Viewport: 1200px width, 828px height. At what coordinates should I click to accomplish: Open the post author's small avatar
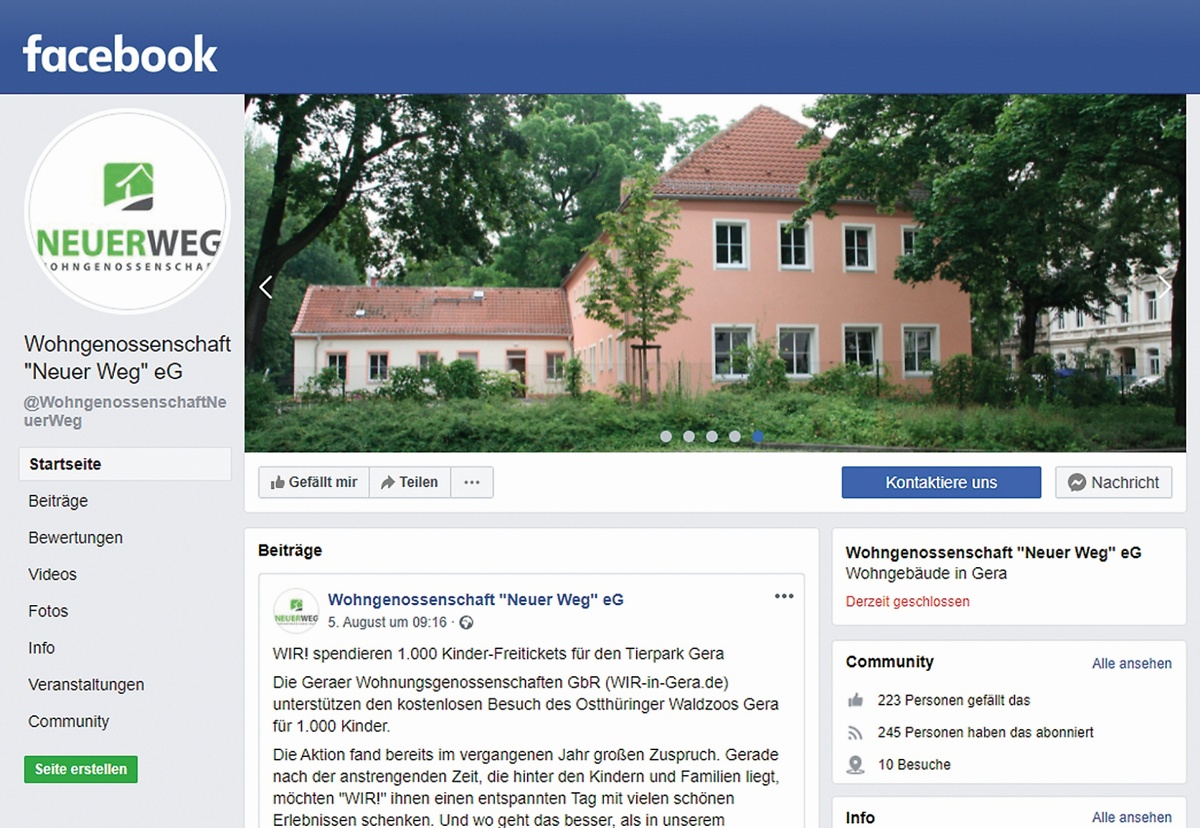click(296, 609)
